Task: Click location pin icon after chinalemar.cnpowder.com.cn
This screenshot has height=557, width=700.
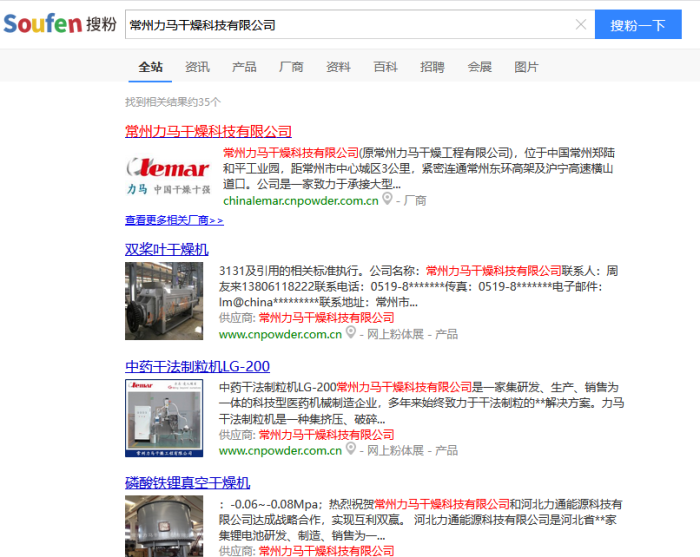Action: 387,200
